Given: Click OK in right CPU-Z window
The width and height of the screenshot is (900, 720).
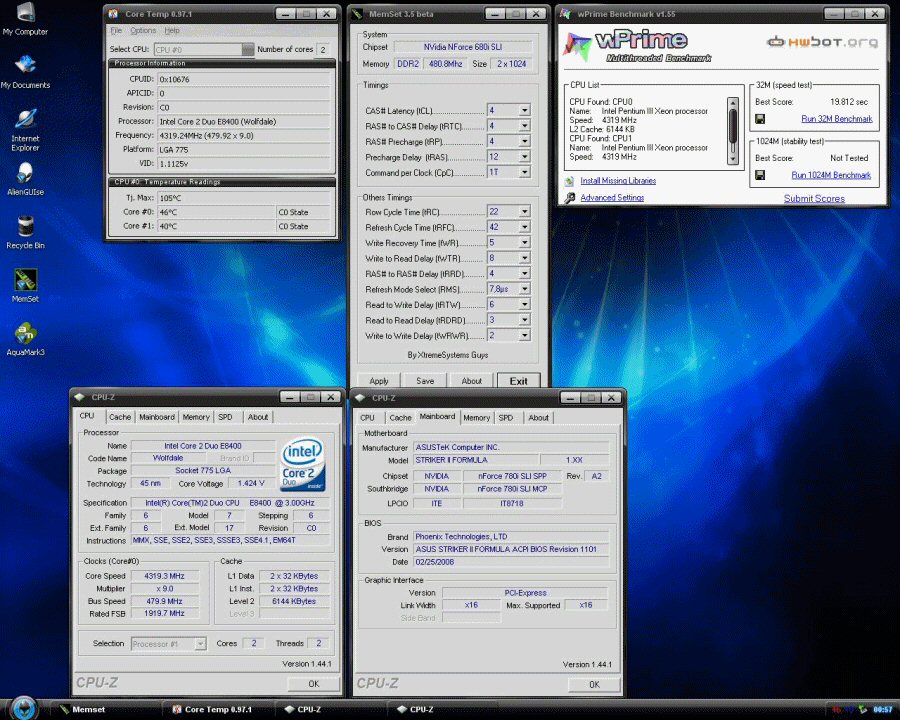Looking at the screenshot, I should (594, 684).
